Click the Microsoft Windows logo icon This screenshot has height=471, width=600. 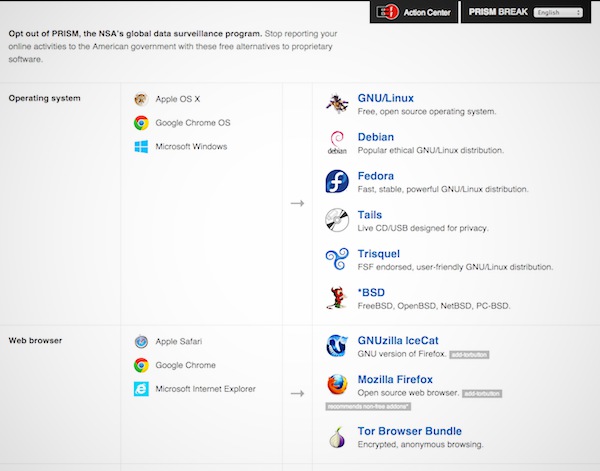(141, 147)
